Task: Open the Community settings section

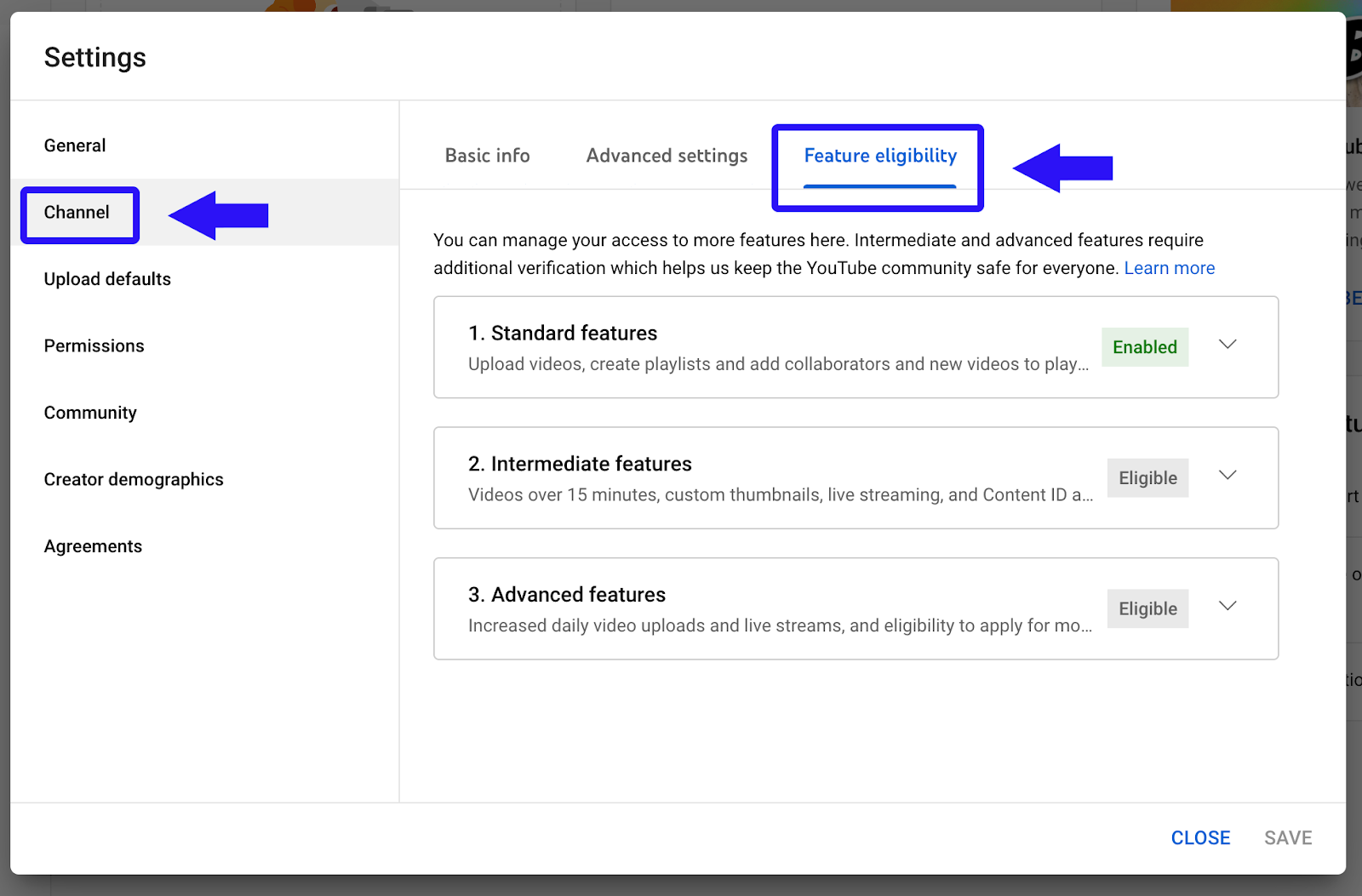Action: 90,412
